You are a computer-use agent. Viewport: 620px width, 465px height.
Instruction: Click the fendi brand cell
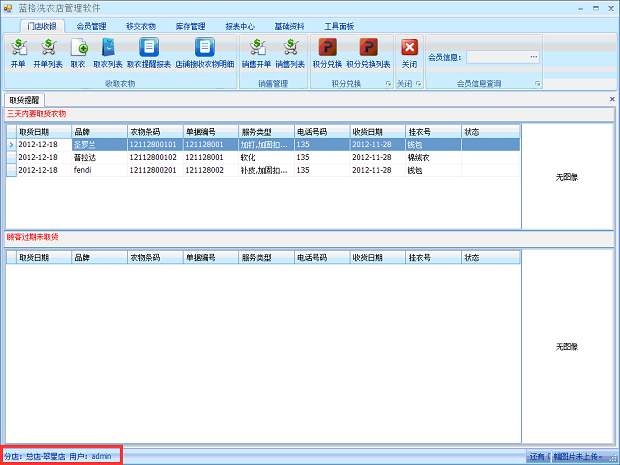click(100, 170)
